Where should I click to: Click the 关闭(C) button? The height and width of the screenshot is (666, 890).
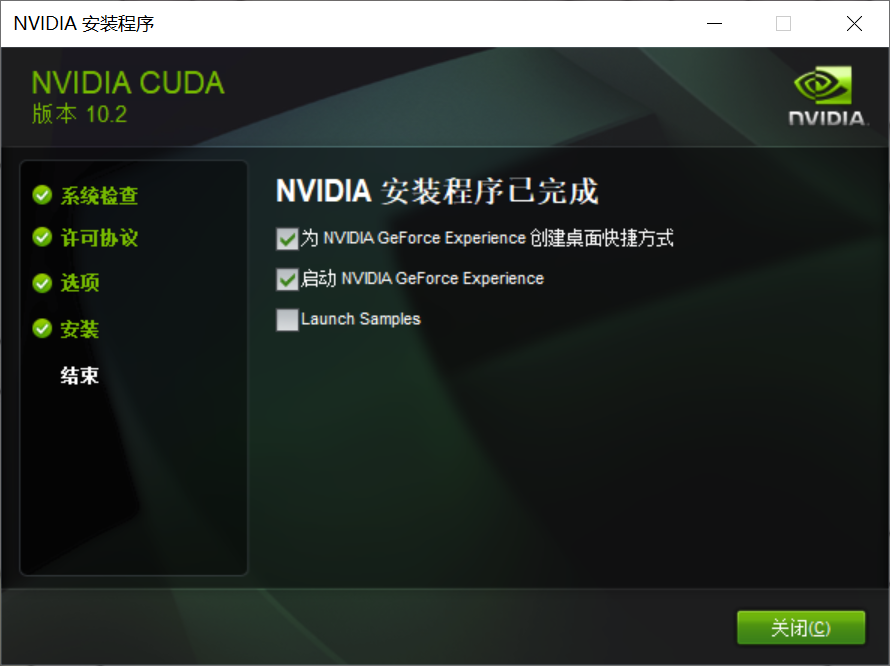[800, 627]
